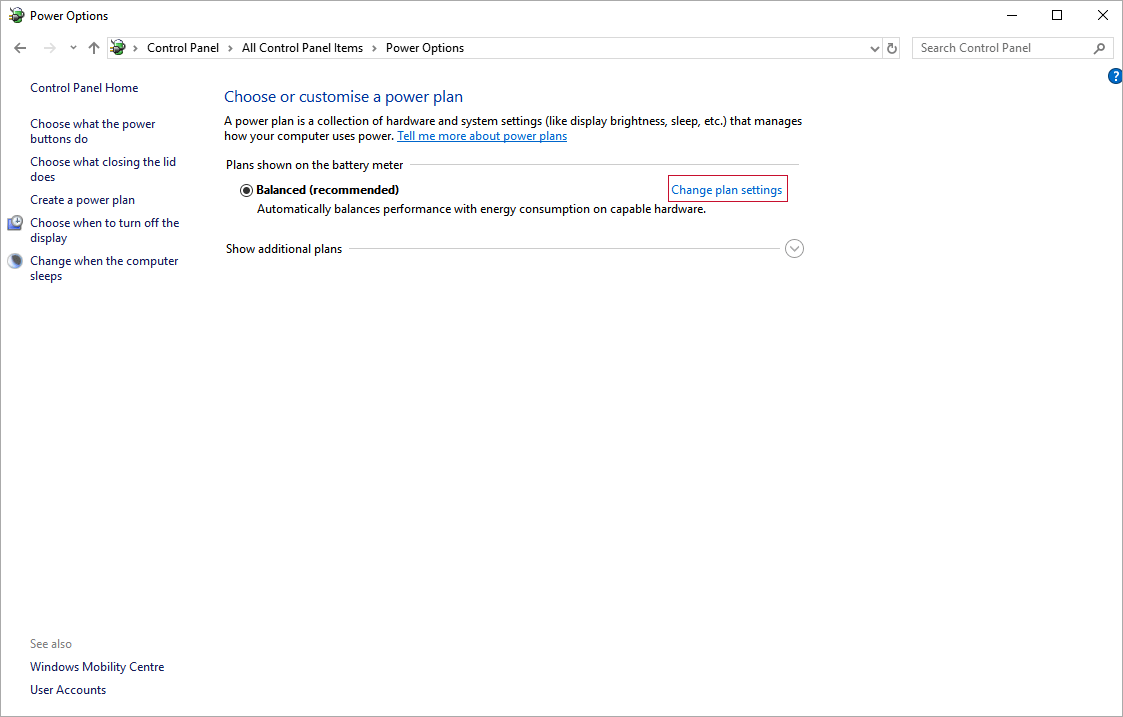Click the up one level arrow
Viewport: 1123px width, 717px height.
94,48
